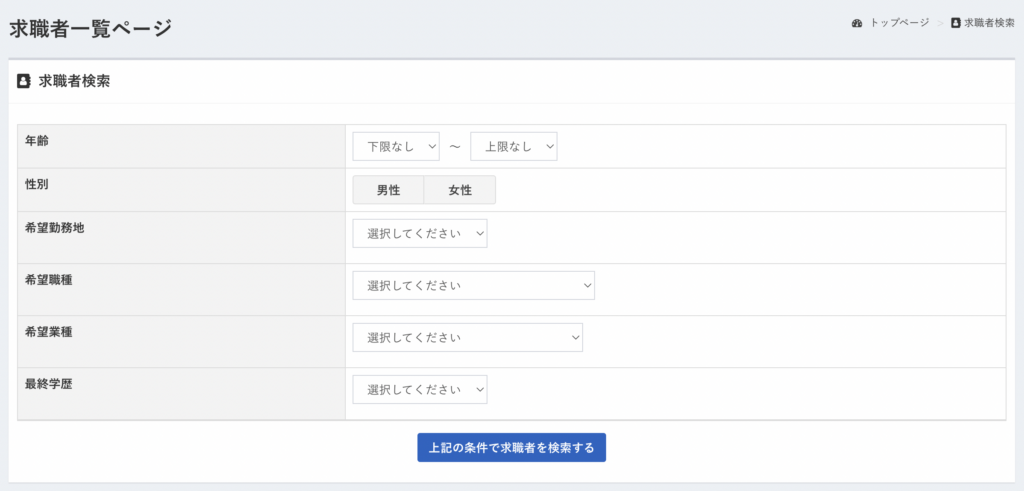Screen dimensions: 1024x491
Task: Expand the 希望勤務地 select box
Action: (x=420, y=233)
